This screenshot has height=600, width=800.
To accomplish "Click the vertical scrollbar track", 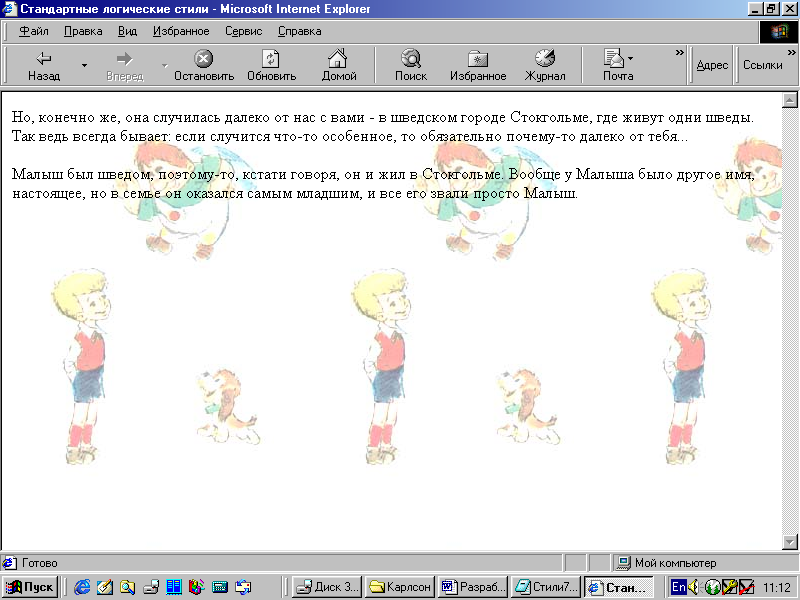I will point(789,320).
